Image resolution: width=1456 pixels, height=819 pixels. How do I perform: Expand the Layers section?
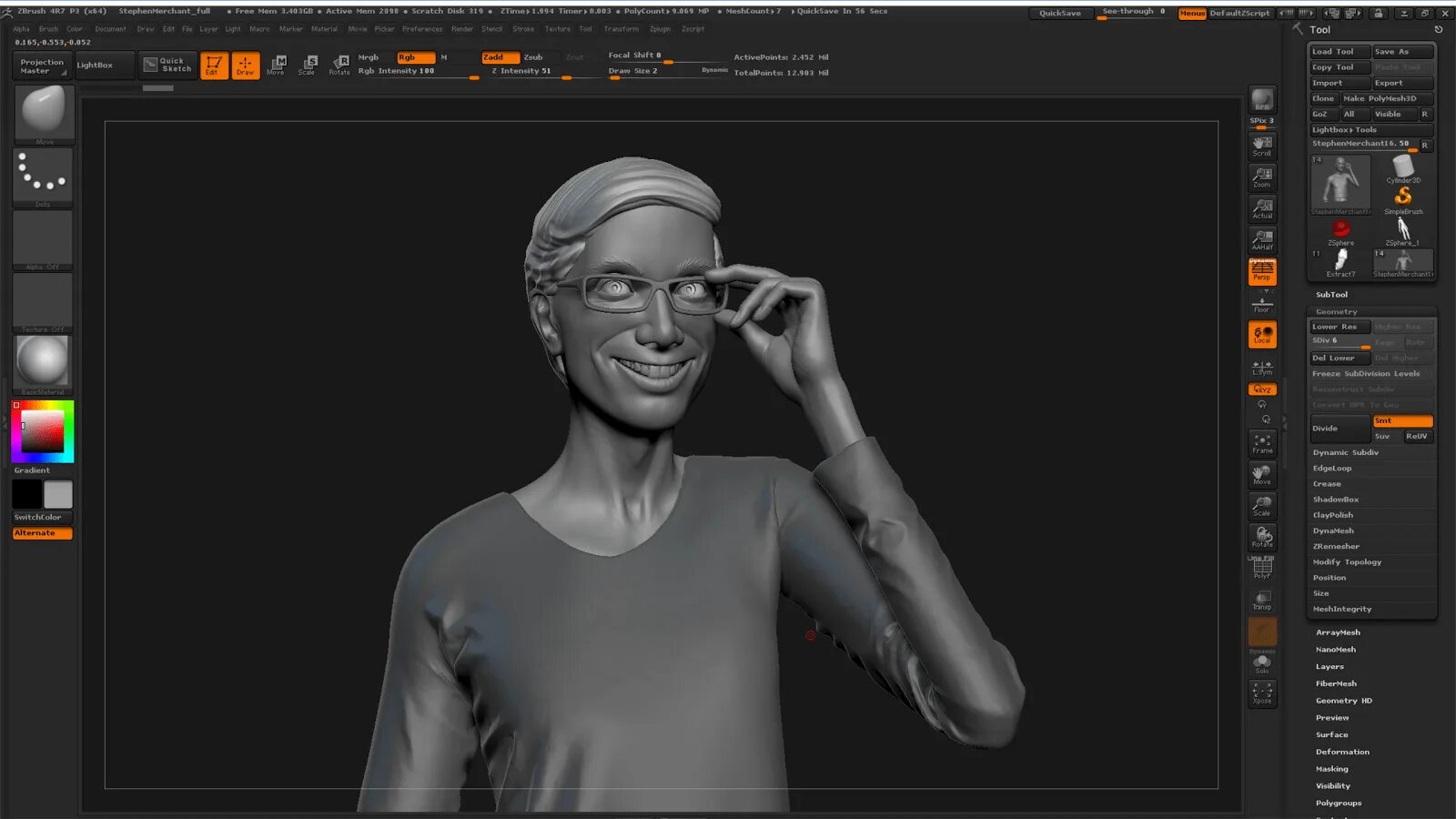(1330, 667)
